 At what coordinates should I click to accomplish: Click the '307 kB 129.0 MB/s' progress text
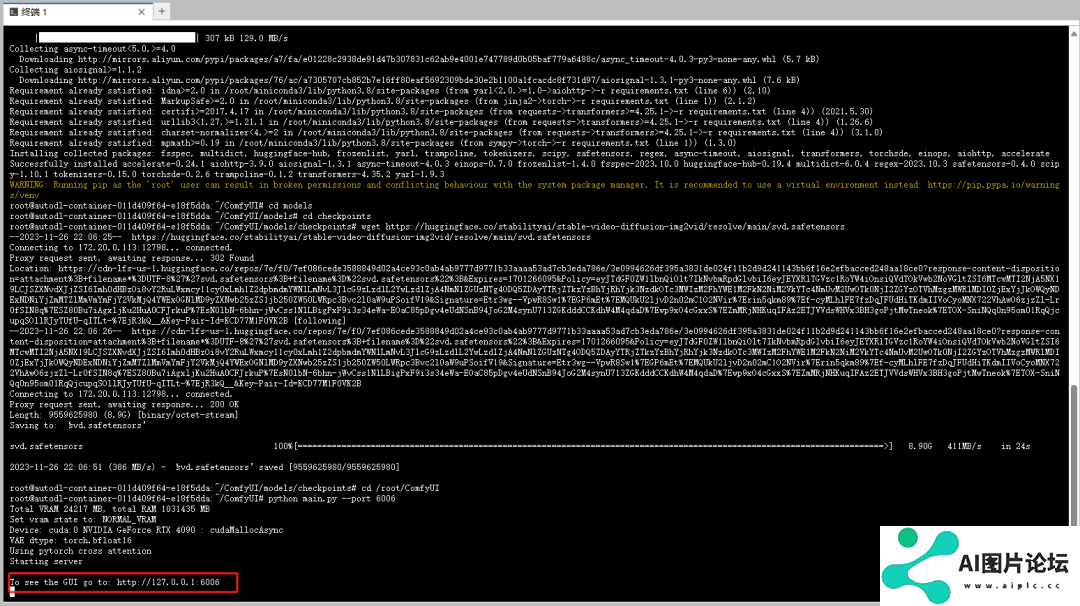pyautogui.click(x=247, y=38)
